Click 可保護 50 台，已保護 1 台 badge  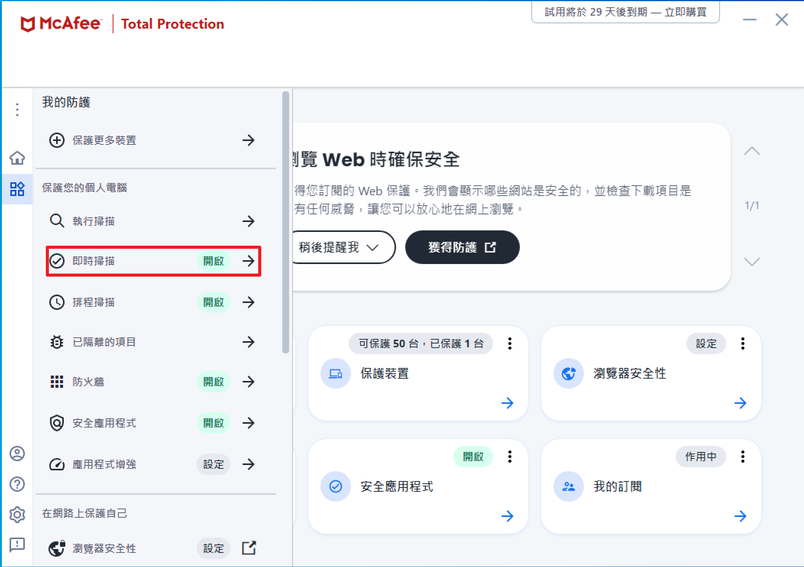click(420, 343)
